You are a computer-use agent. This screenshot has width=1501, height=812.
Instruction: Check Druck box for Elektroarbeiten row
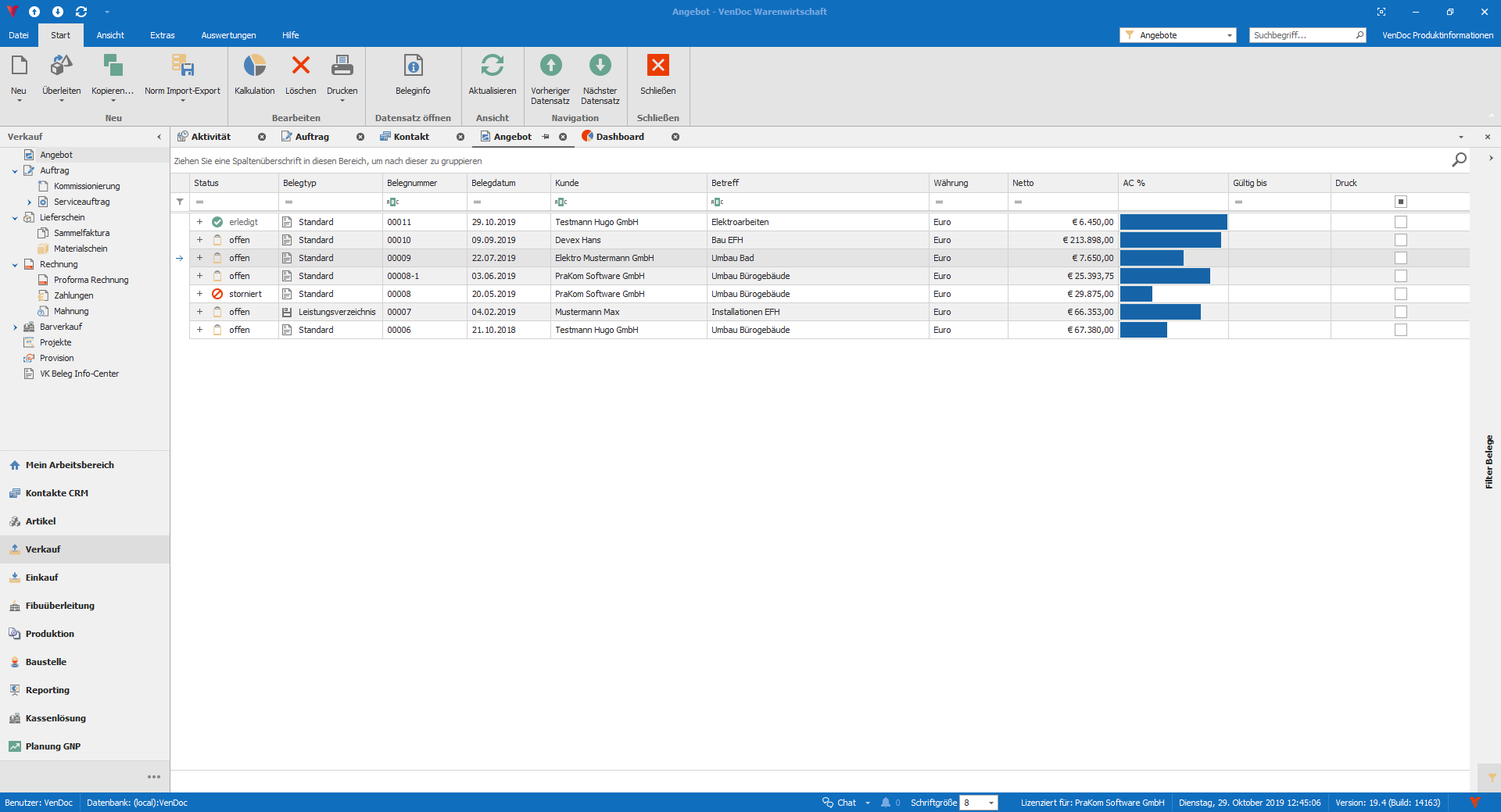pyautogui.click(x=1400, y=222)
